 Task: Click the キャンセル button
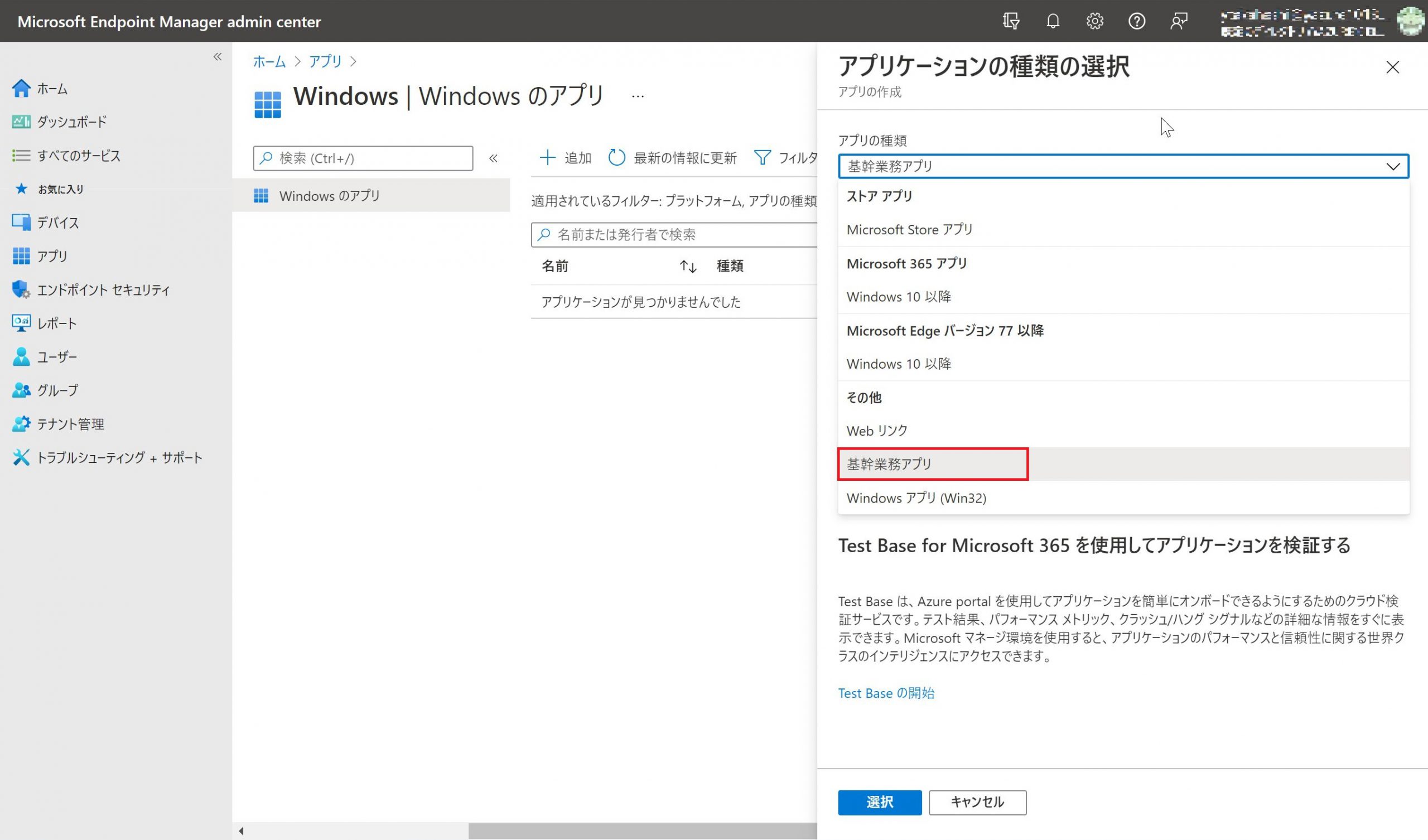tap(977, 802)
